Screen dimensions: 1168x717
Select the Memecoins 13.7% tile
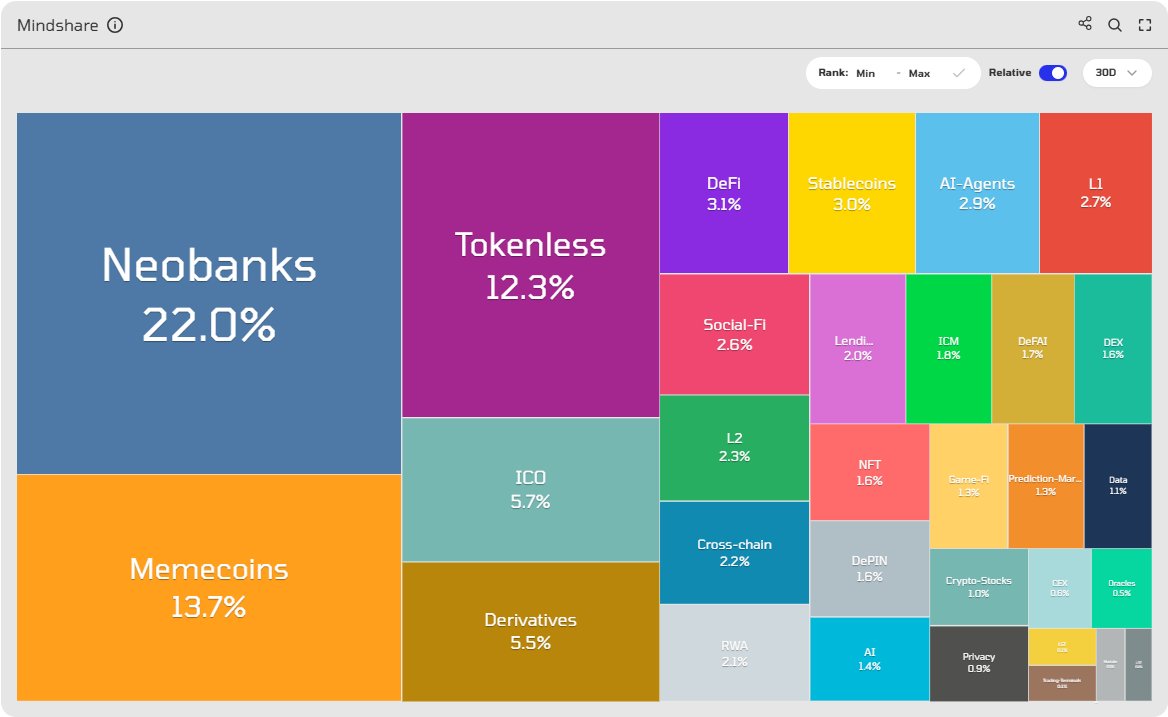(209, 587)
